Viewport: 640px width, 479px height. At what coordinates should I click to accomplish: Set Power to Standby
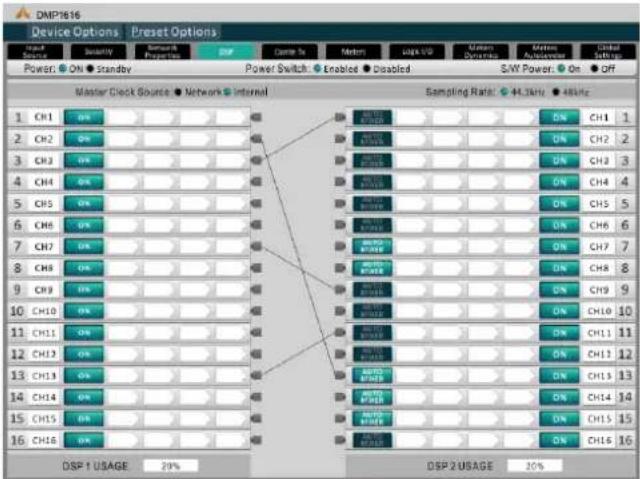(x=90, y=69)
